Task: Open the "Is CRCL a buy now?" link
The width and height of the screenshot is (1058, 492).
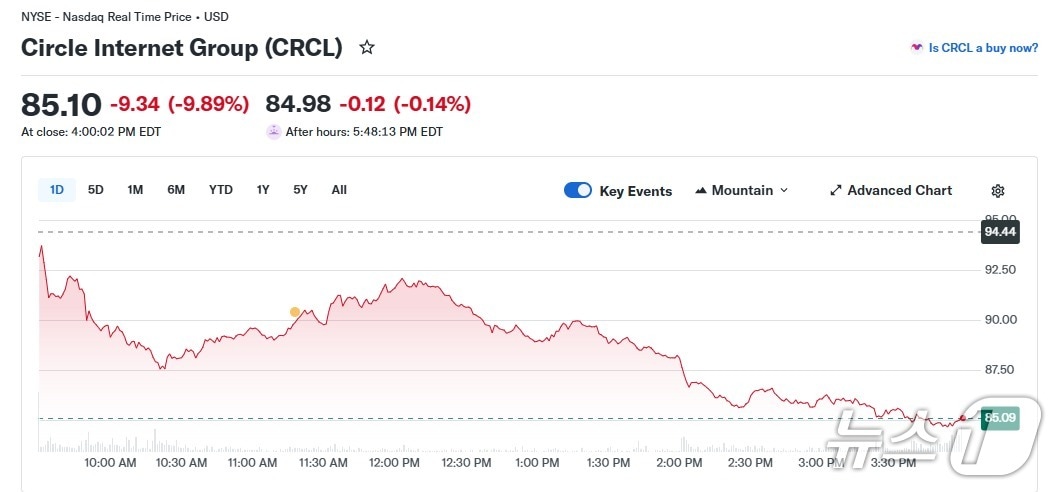Action: [983, 48]
